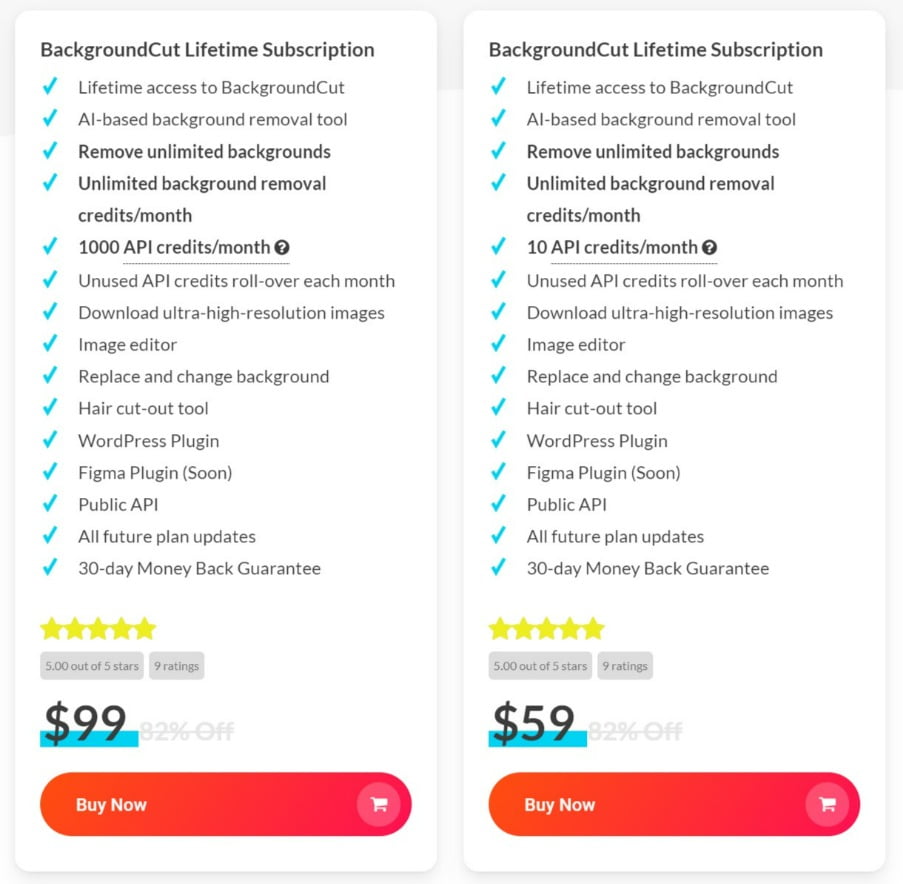This screenshot has width=903, height=884.
Task: Buy the $59 lifetime plan
Action: click(674, 804)
